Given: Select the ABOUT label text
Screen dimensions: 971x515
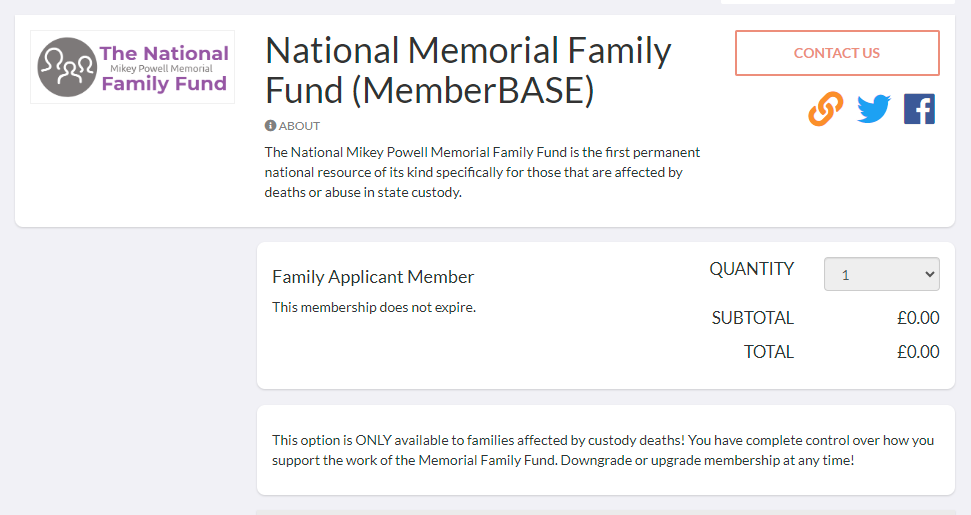Looking at the screenshot, I should [299, 126].
